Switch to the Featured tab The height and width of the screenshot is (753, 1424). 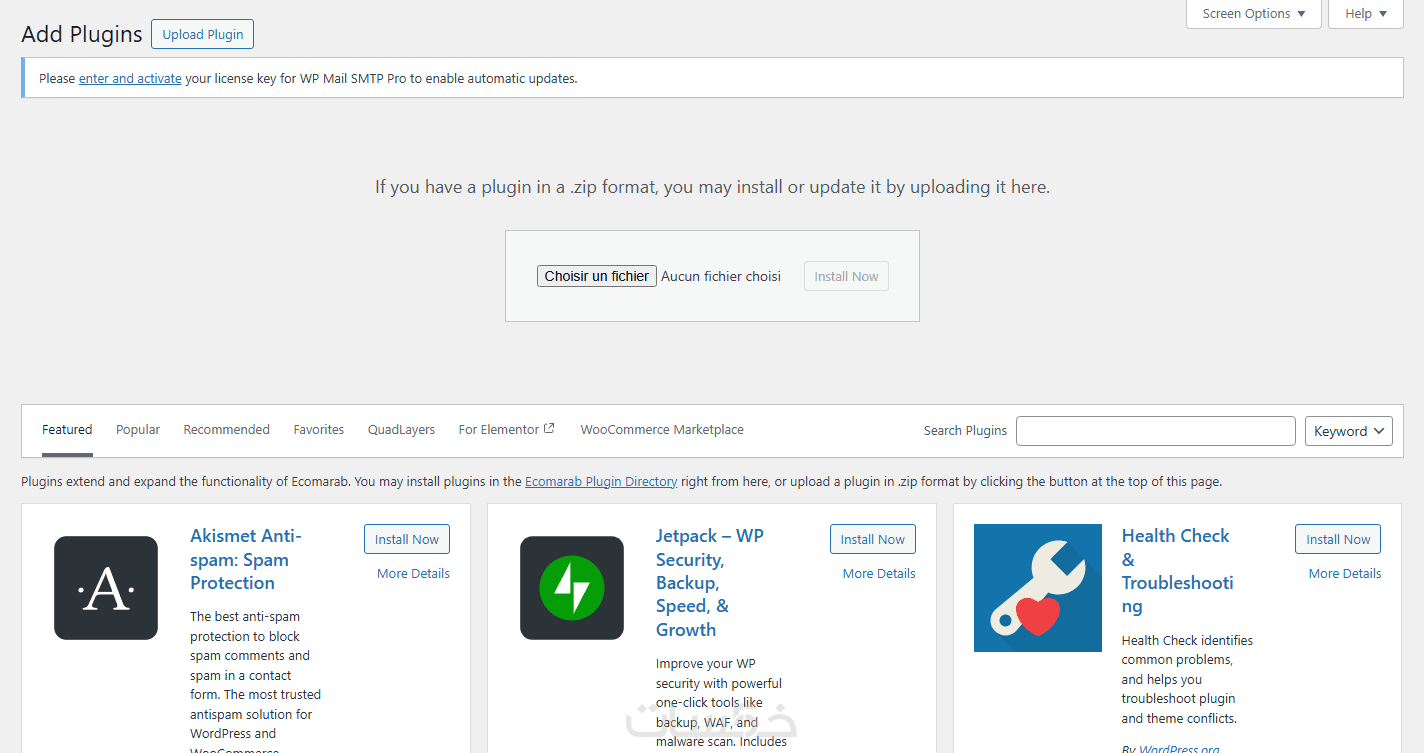point(67,430)
